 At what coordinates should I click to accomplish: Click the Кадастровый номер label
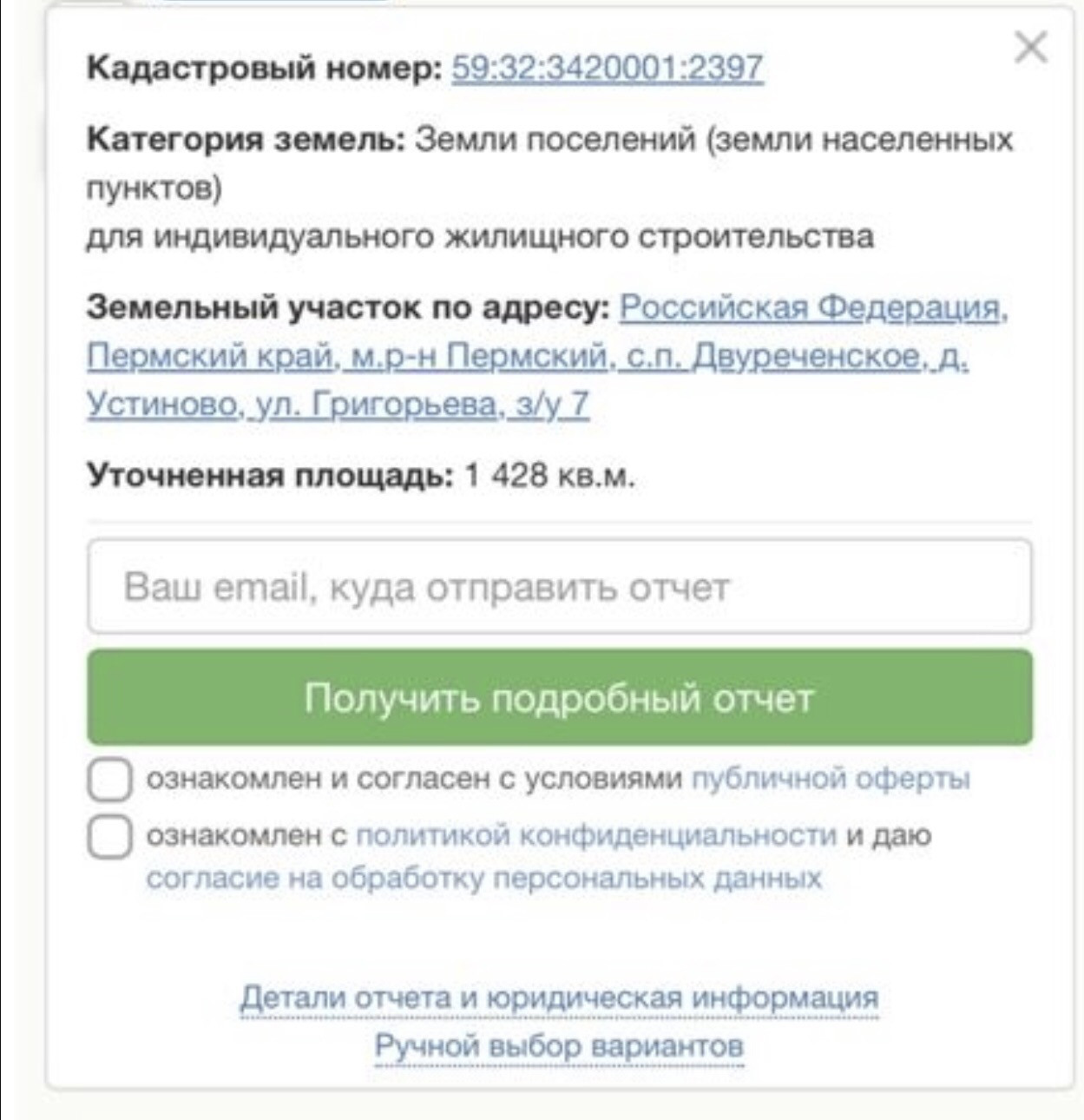(265, 68)
